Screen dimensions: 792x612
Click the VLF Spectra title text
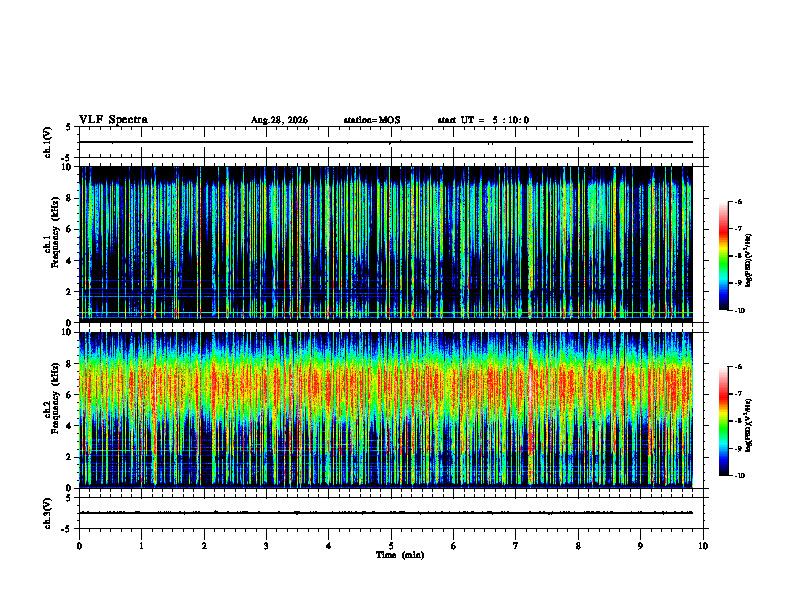(x=113, y=120)
